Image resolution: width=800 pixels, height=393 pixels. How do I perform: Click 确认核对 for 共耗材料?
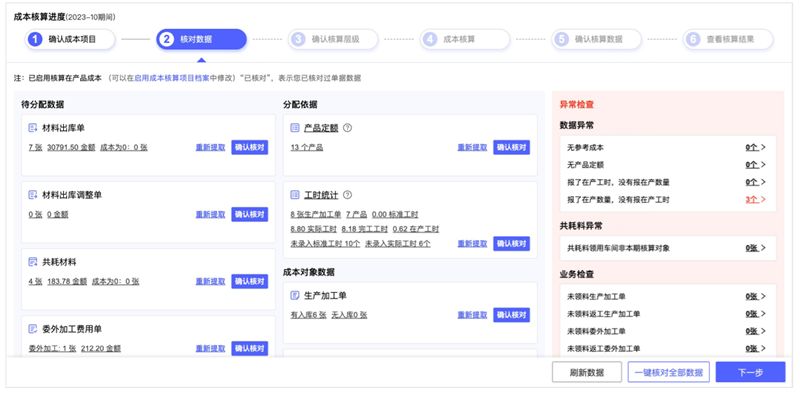pos(249,281)
